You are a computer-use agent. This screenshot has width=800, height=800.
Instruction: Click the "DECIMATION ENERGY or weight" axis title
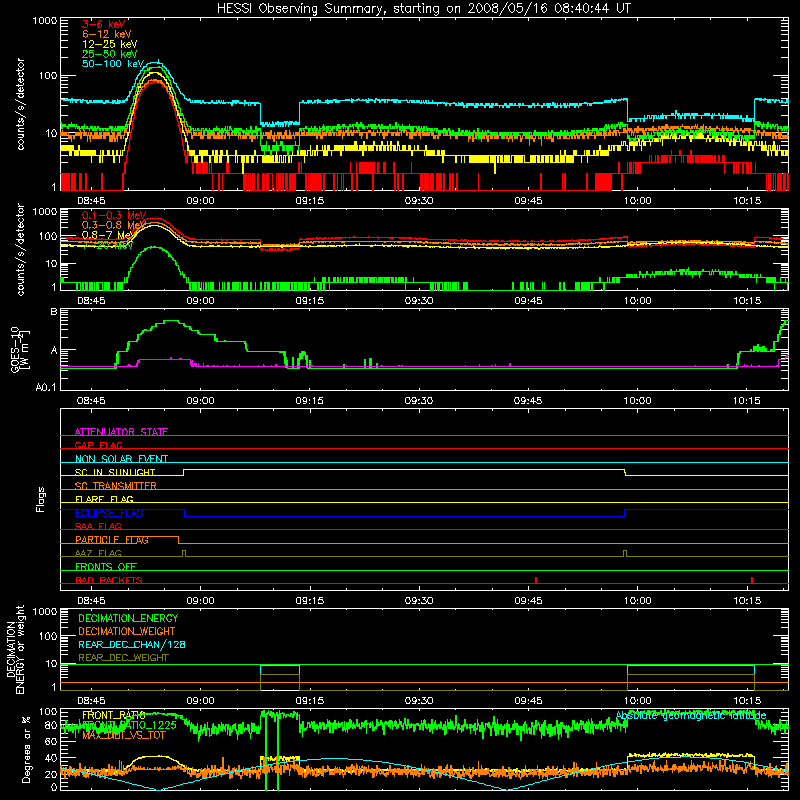pos(15,650)
